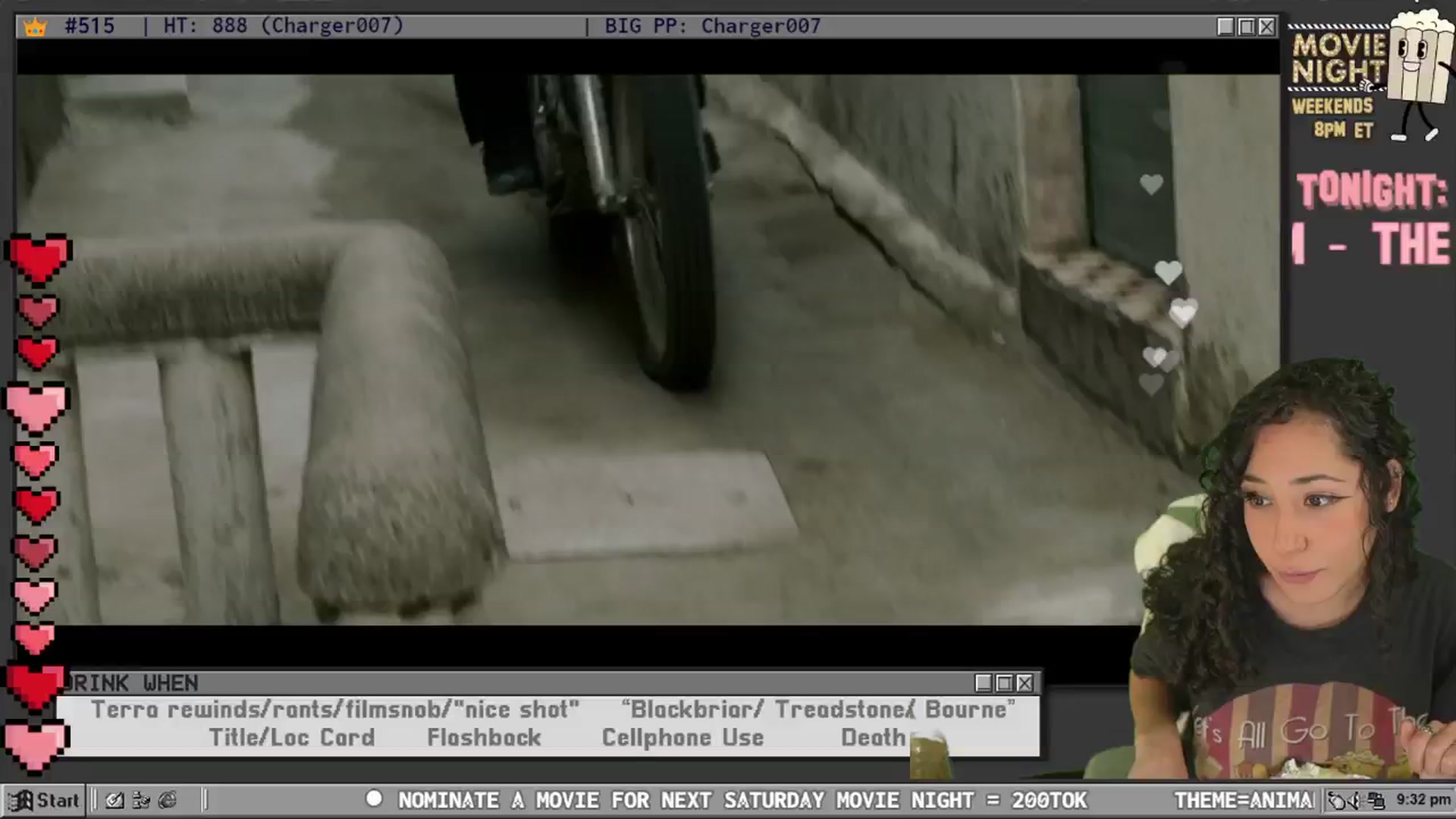This screenshot has width=1456, height=819.
Task: Click the middle quick launch taskbar icon
Action: click(141, 800)
